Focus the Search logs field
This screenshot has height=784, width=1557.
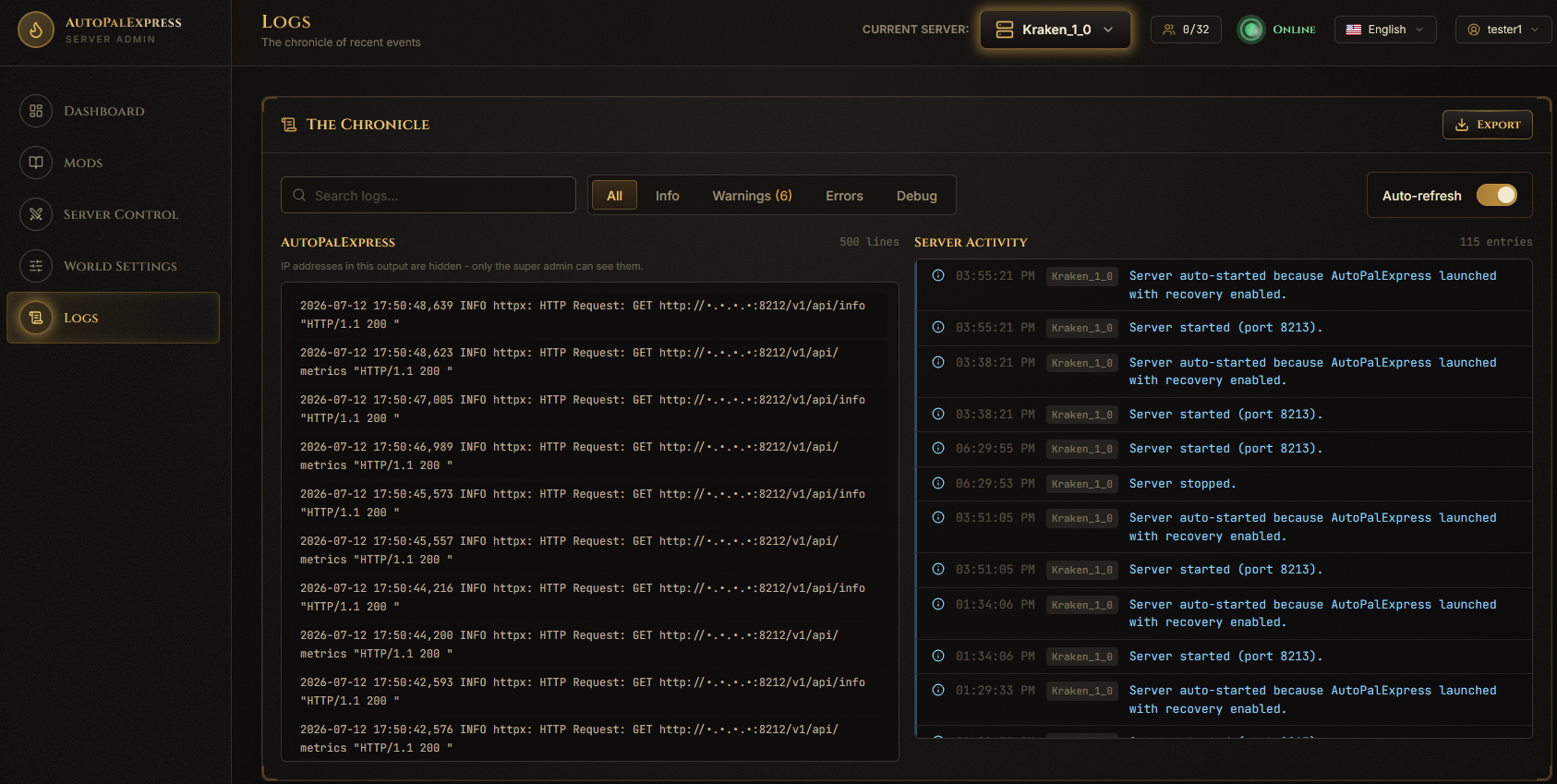tap(428, 195)
